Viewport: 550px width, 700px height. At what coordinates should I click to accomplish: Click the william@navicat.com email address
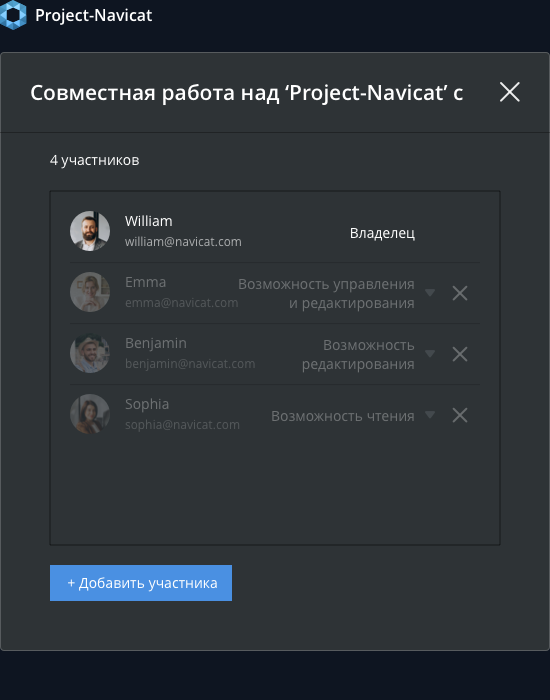click(x=183, y=242)
